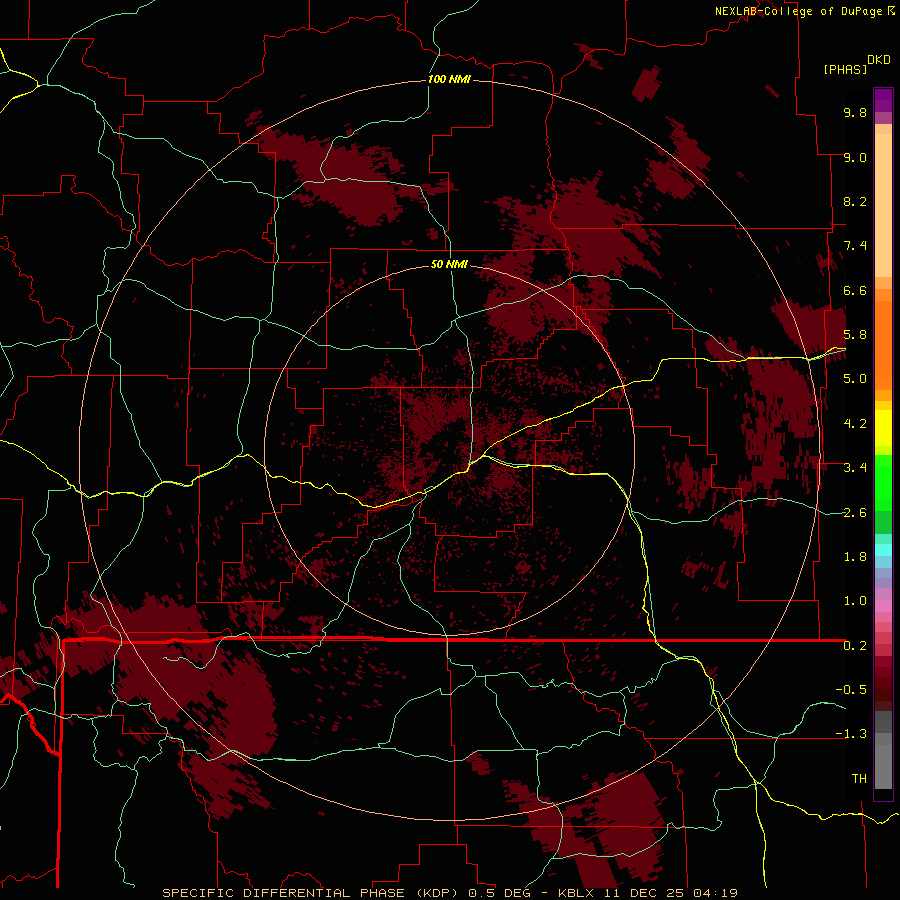The image size is (900, 900).
Task: Click the 9.8 value on the scale
Action: pos(855,112)
